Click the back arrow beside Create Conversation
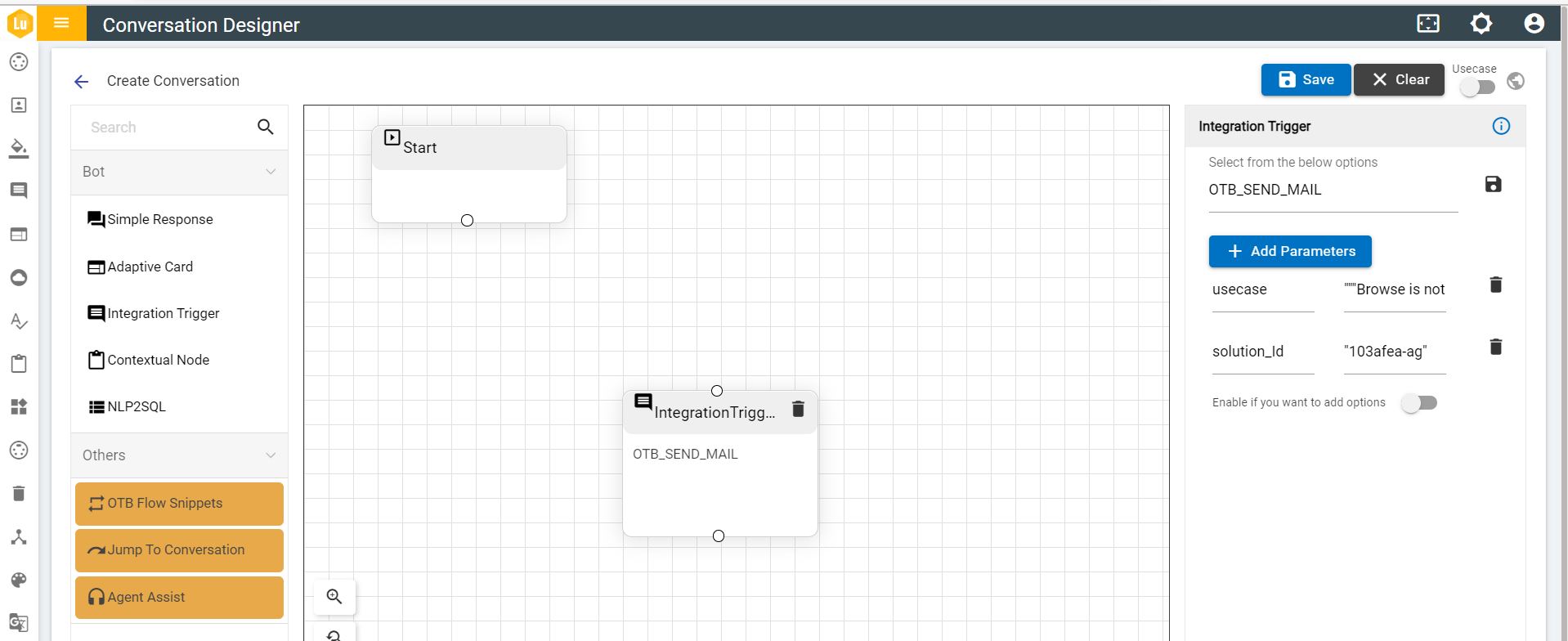The image size is (1568, 641). pyautogui.click(x=81, y=81)
